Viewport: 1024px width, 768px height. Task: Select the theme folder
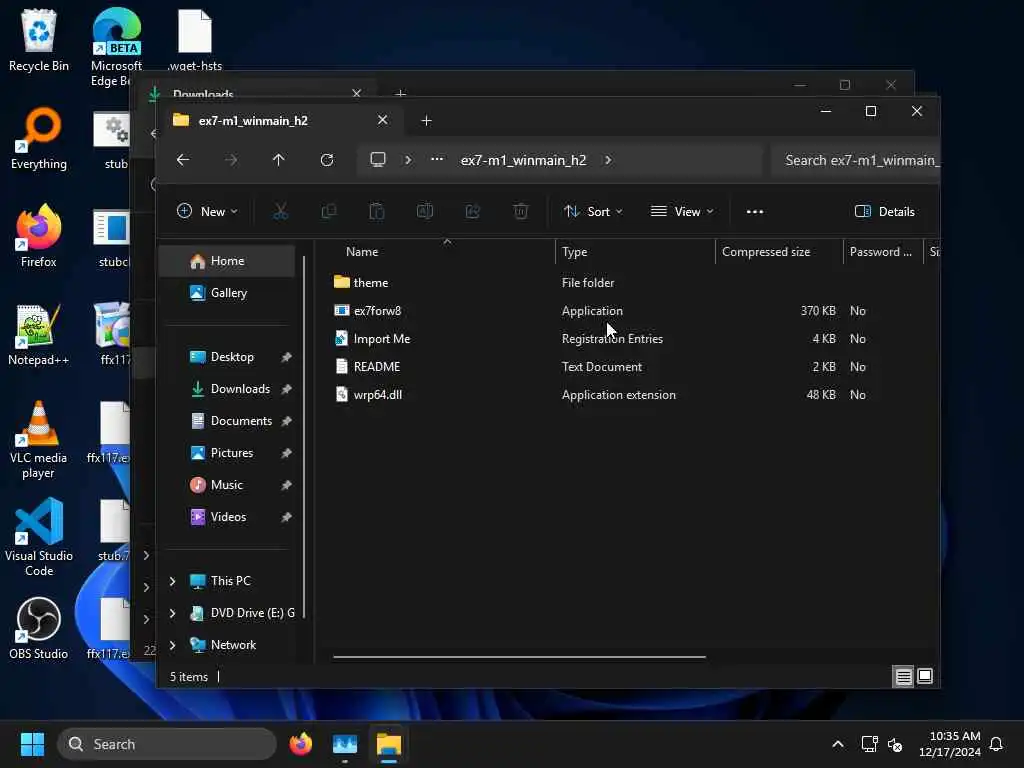[x=360, y=282]
